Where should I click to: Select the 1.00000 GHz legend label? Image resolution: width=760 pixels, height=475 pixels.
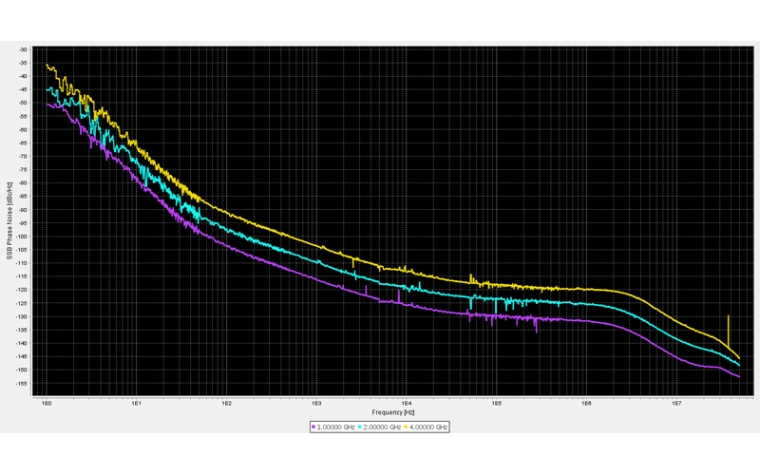[x=336, y=427]
